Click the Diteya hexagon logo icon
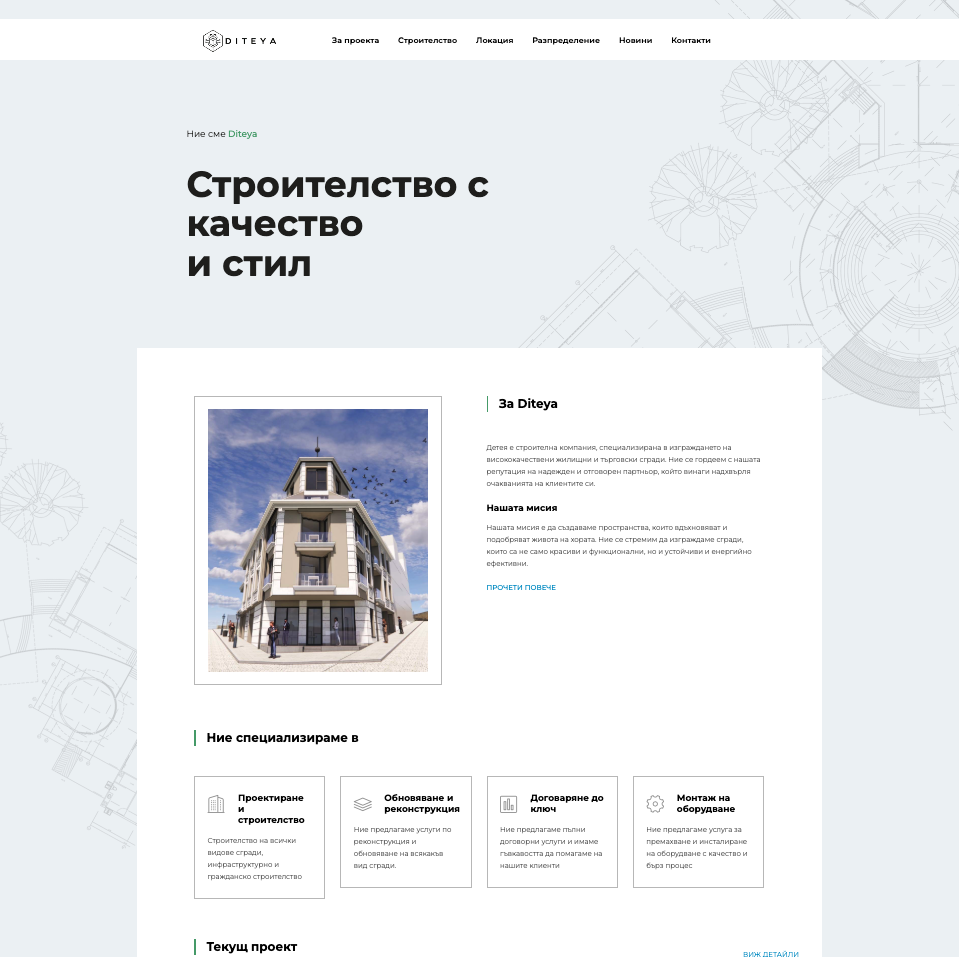Image resolution: width=959 pixels, height=957 pixels. (x=212, y=41)
